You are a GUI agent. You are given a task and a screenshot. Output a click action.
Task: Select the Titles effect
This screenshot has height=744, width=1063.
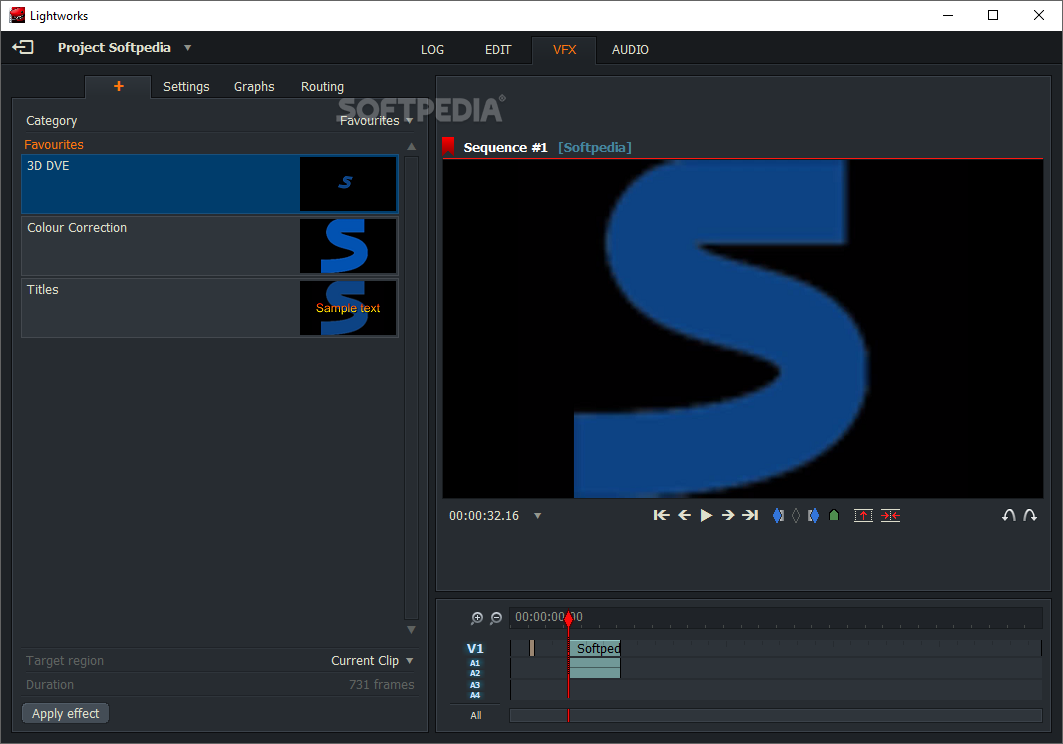point(209,308)
